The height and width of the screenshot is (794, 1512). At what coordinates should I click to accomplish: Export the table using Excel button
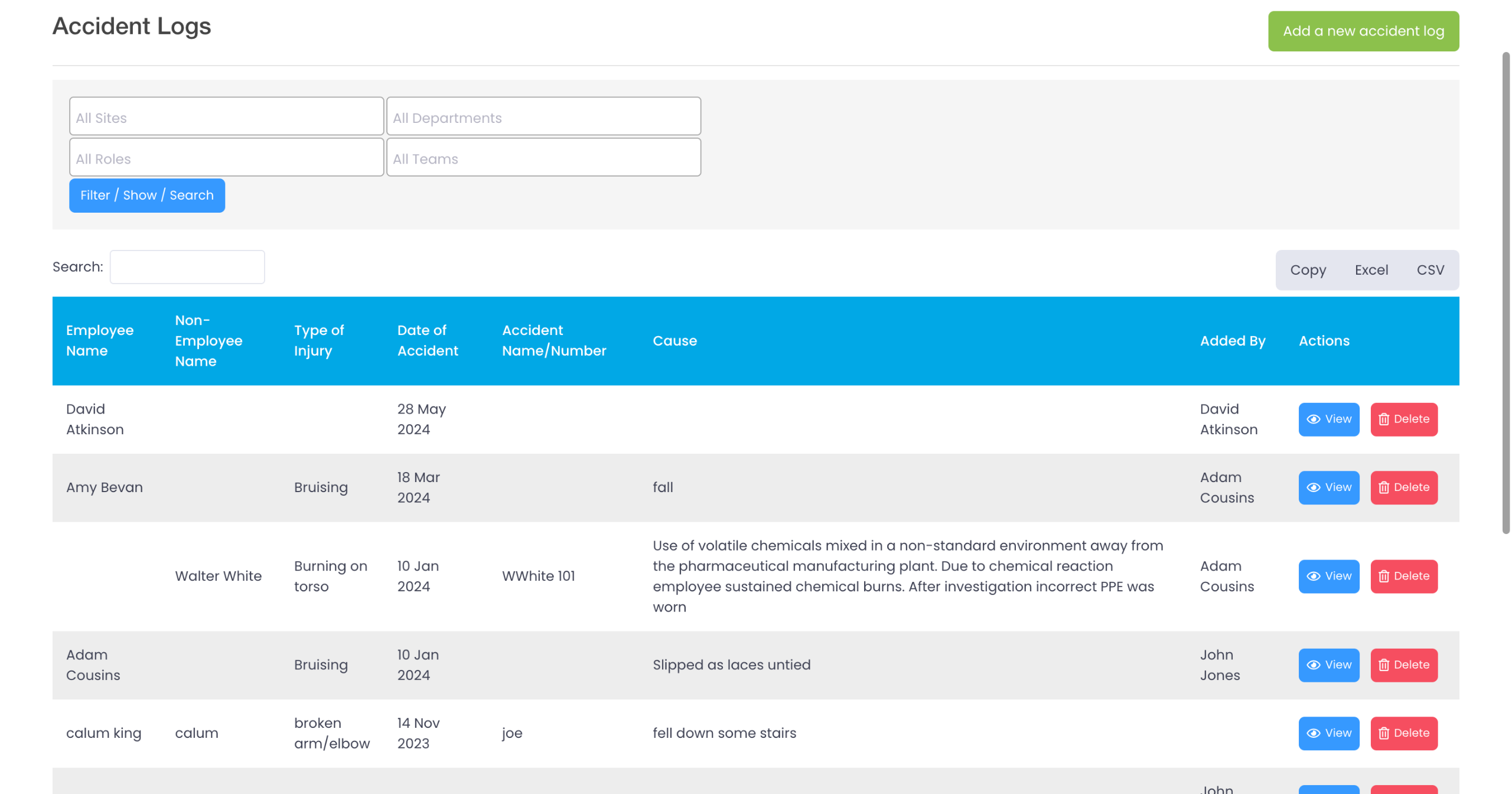tap(1370, 270)
